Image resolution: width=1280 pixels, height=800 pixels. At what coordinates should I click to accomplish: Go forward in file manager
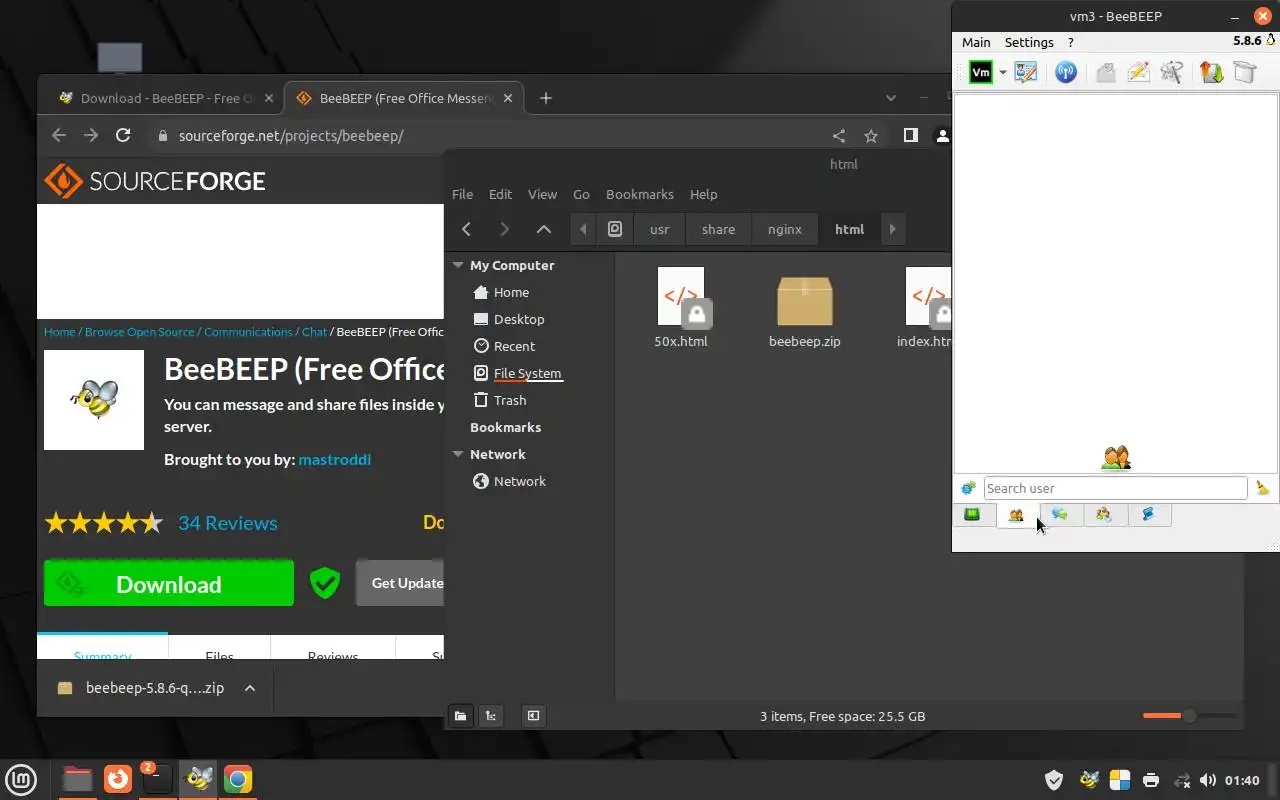coord(504,229)
